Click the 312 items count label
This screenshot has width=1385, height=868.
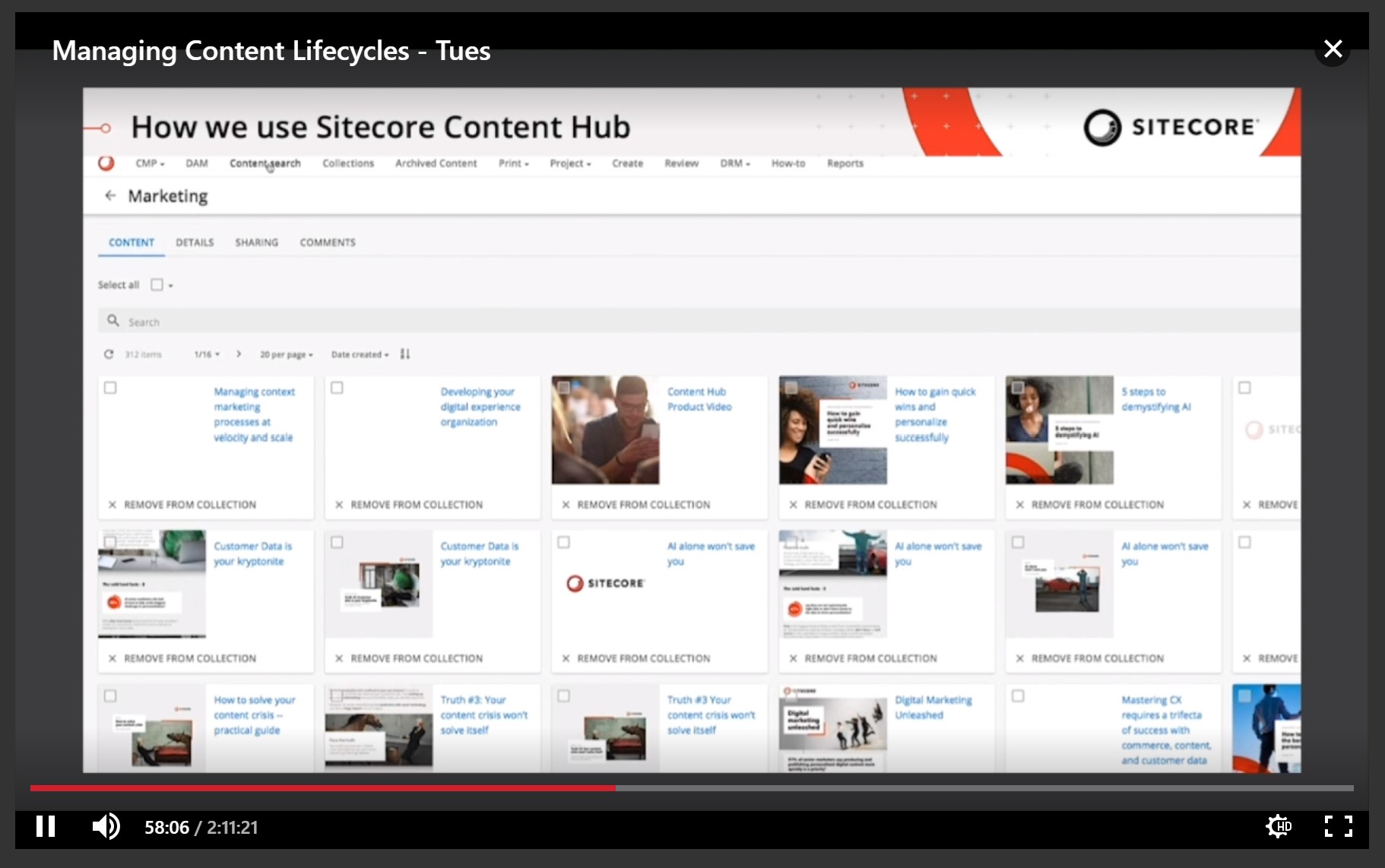[143, 354]
